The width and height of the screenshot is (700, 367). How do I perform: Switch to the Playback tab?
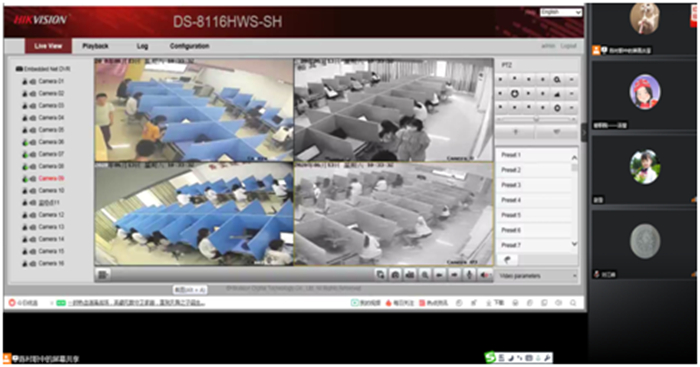click(x=95, y=46)
